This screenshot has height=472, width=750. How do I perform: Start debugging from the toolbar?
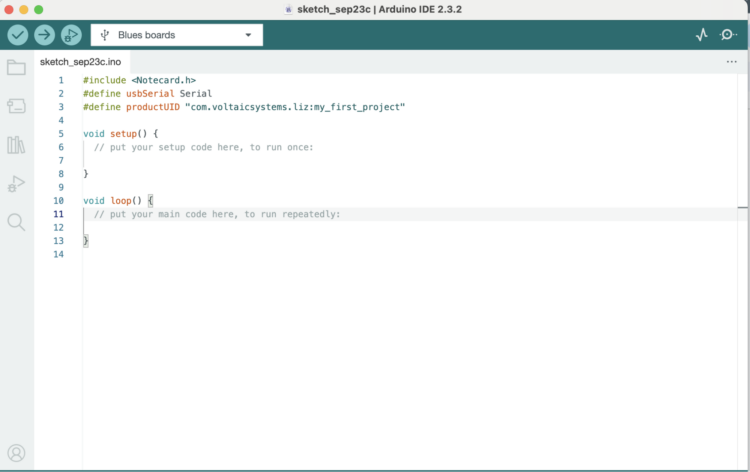71,35
